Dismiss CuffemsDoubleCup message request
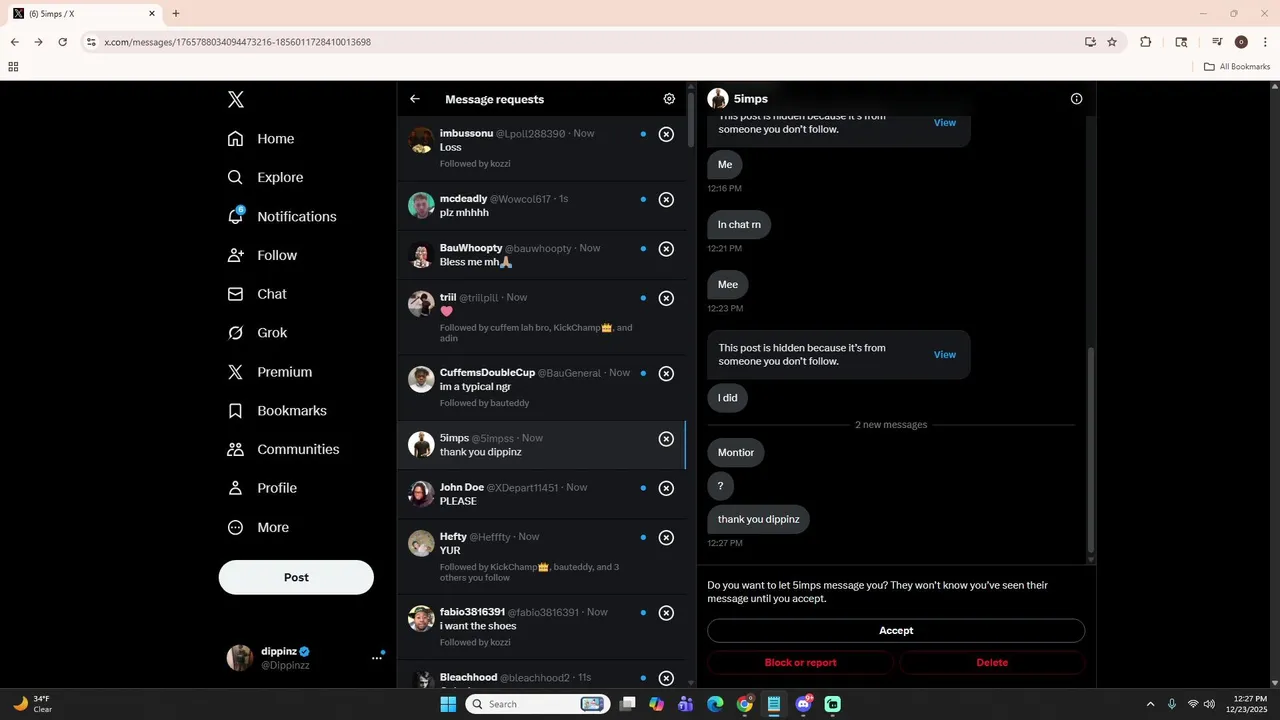Viewport: 1280px width, 720px height. (x=666, y=374)
